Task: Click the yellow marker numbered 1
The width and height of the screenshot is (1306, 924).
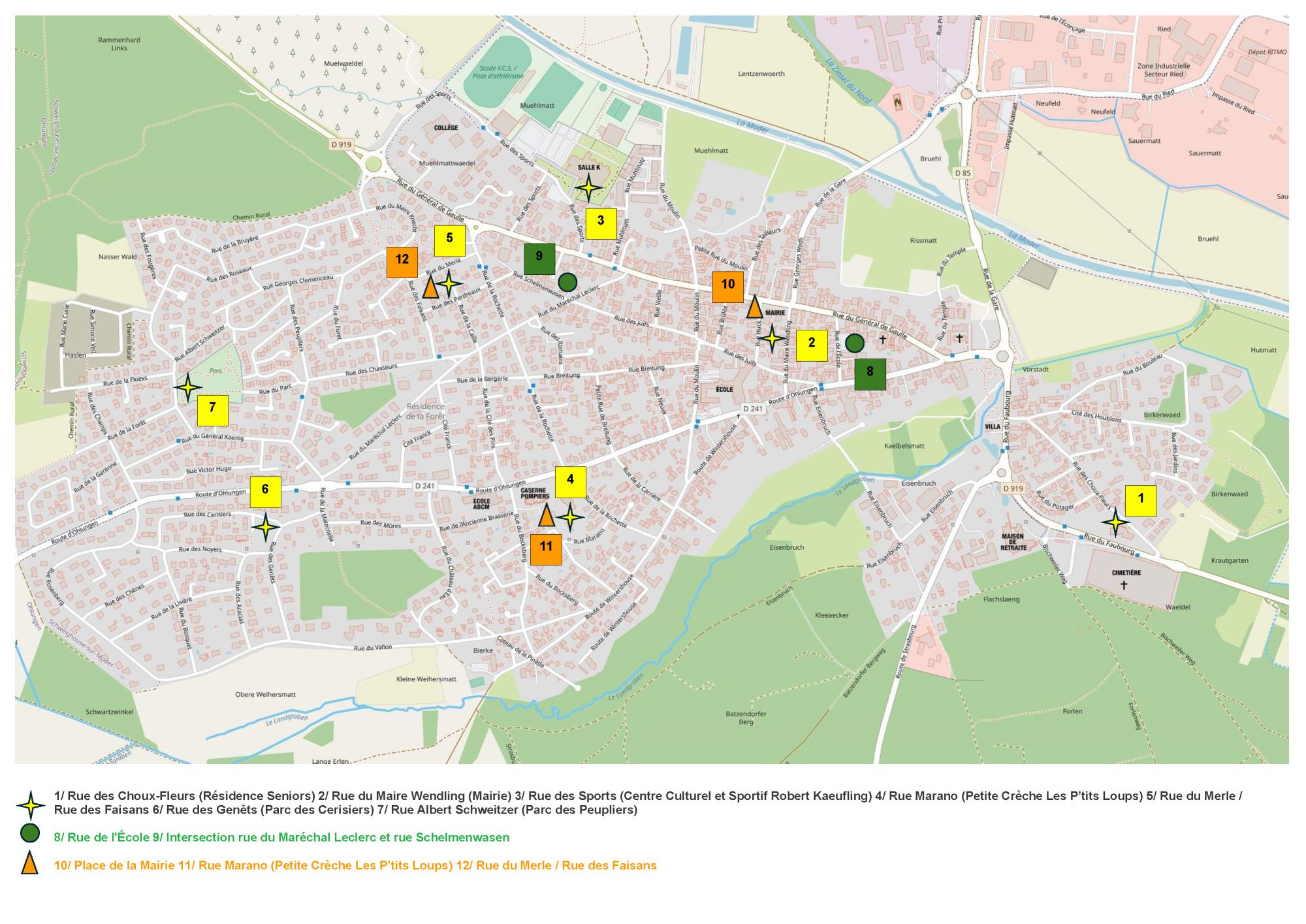Action: [x=1141, y=501]
